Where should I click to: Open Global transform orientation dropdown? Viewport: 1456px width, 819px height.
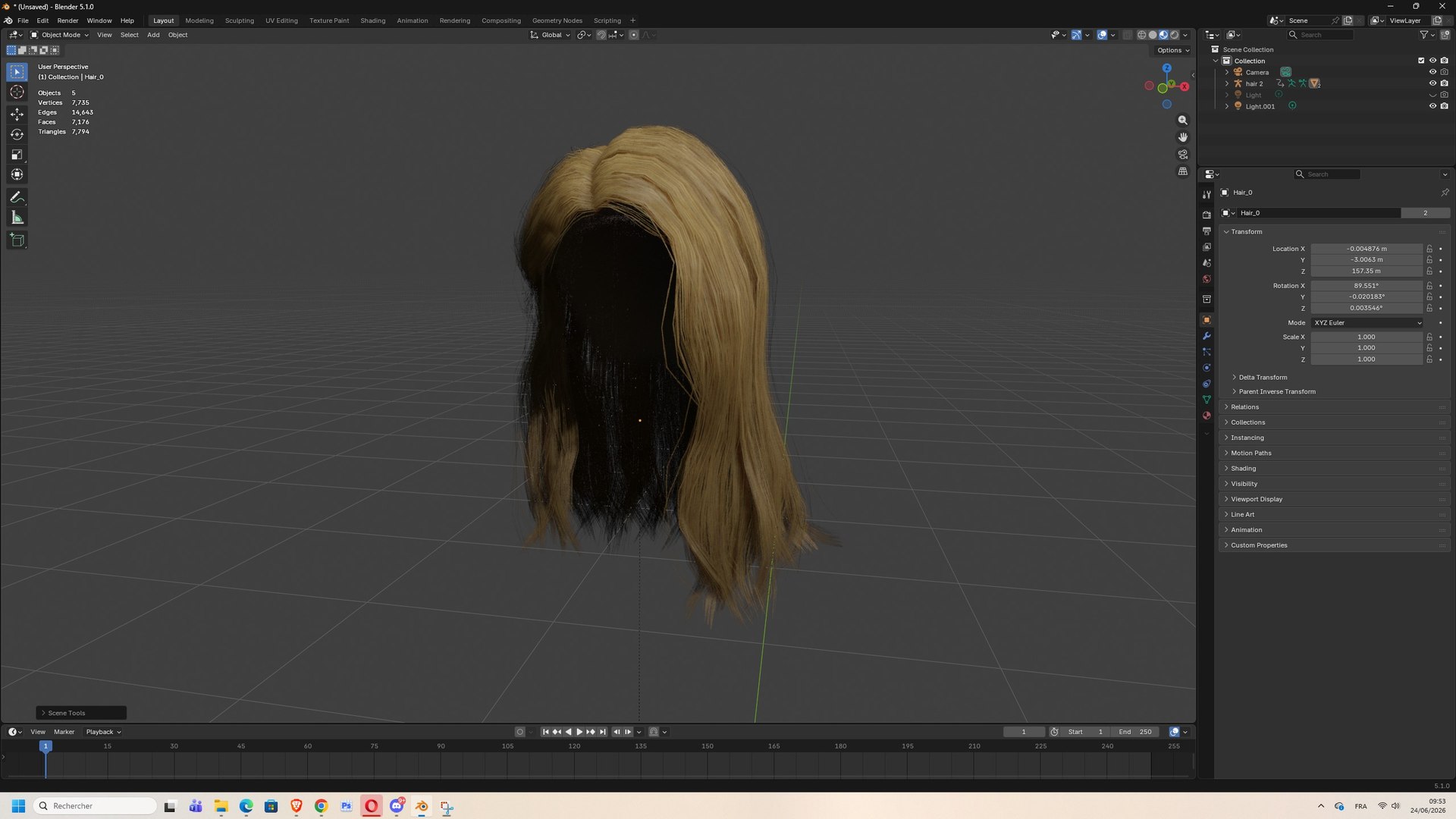pyautogui.click(x=550, y=35)
